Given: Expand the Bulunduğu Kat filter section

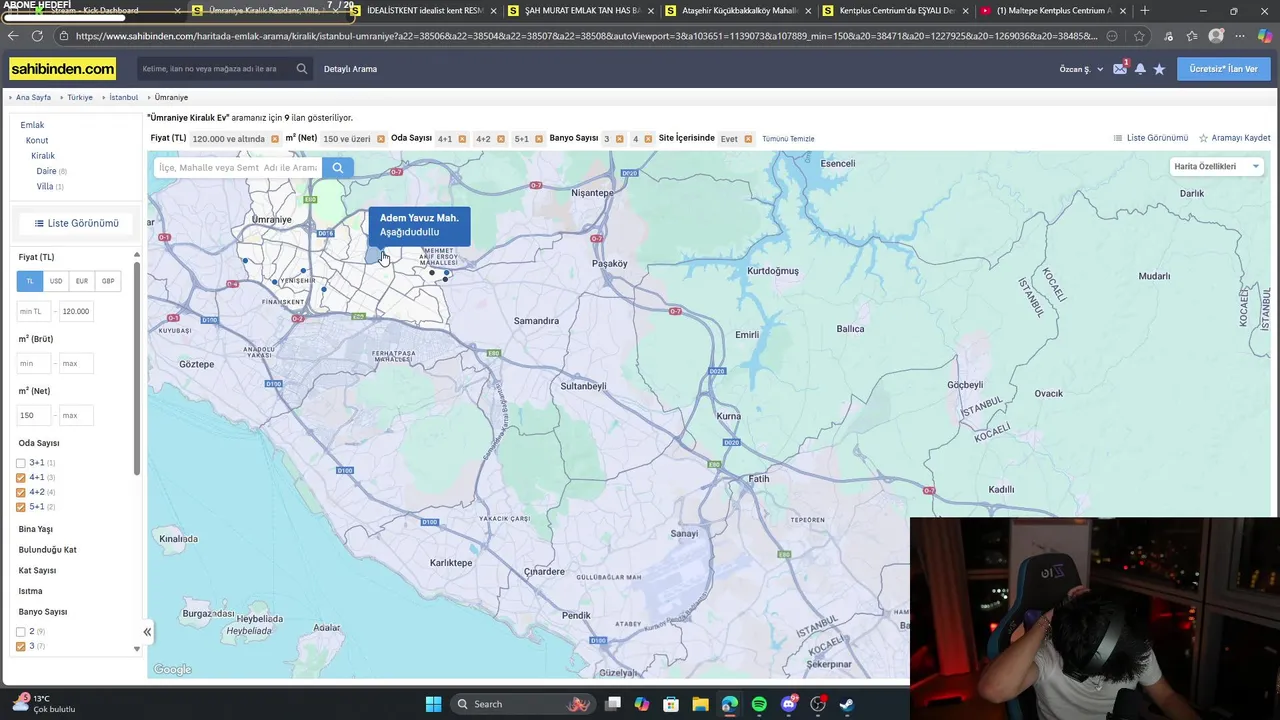Looking at the screenshot, I should point(47,550).
